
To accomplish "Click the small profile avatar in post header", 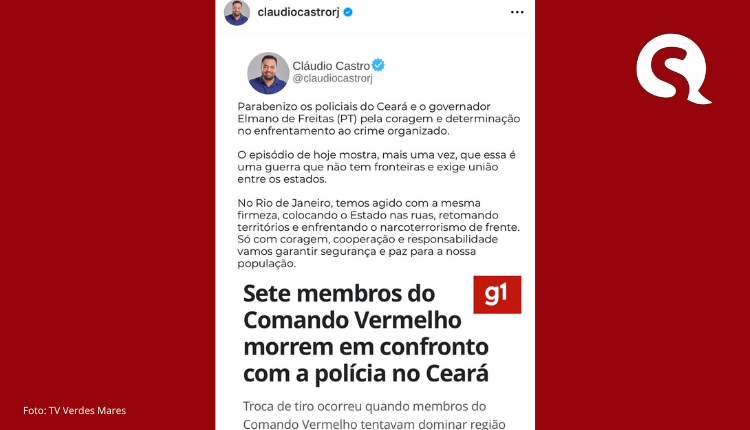I will [237, 12].
